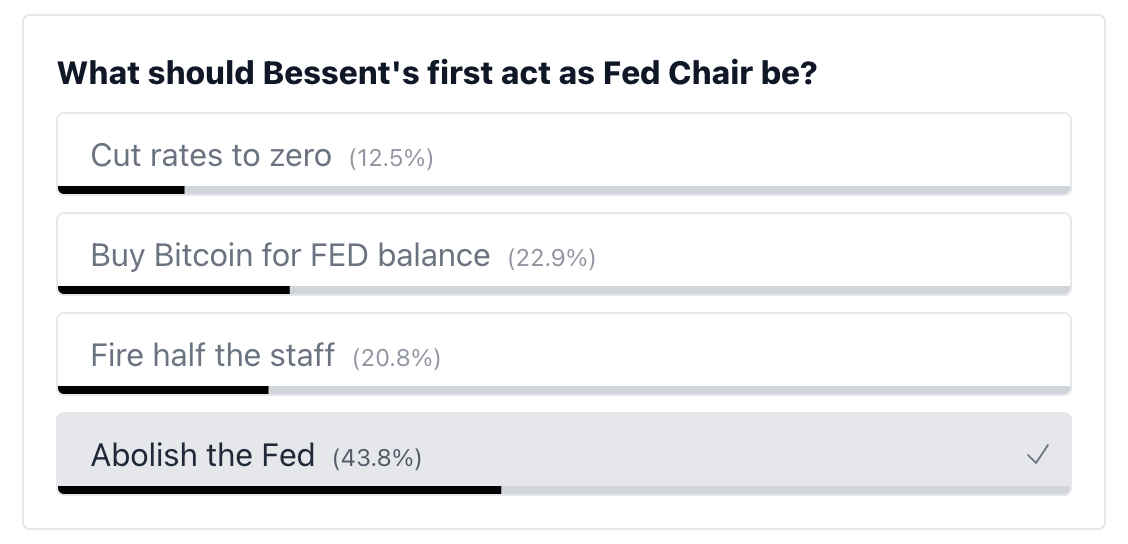The height and width of the screenshot is (544, 1128).
Task: Click the 20.8% result label
Action: click(x=397, y=358)
